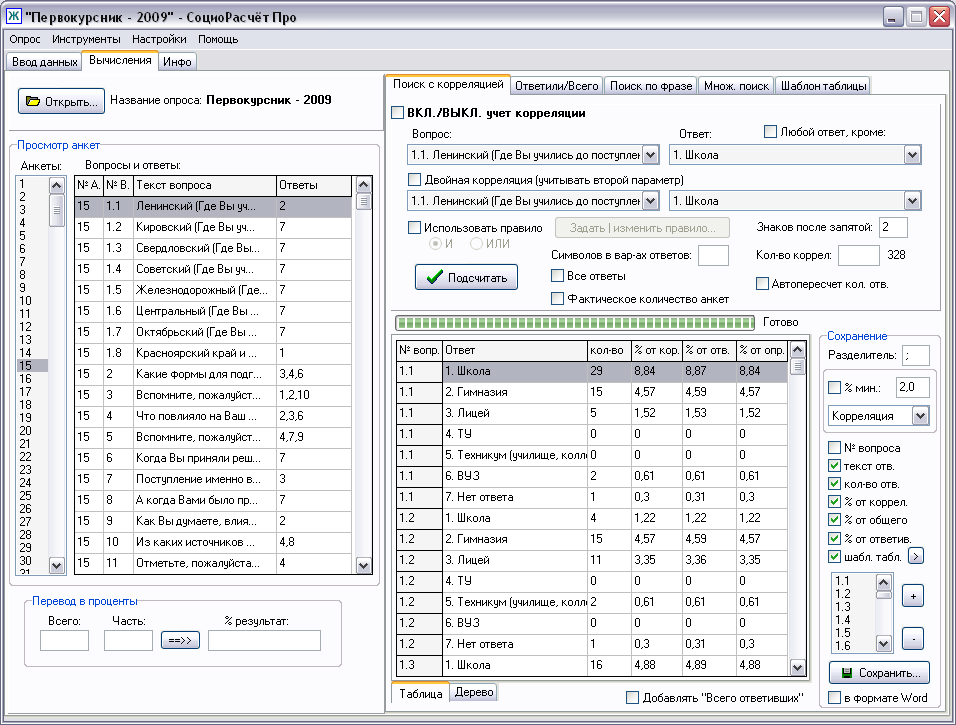Click the Открыть folder icon button
Viewport: 956px width, 725px height.
(60, 101)
